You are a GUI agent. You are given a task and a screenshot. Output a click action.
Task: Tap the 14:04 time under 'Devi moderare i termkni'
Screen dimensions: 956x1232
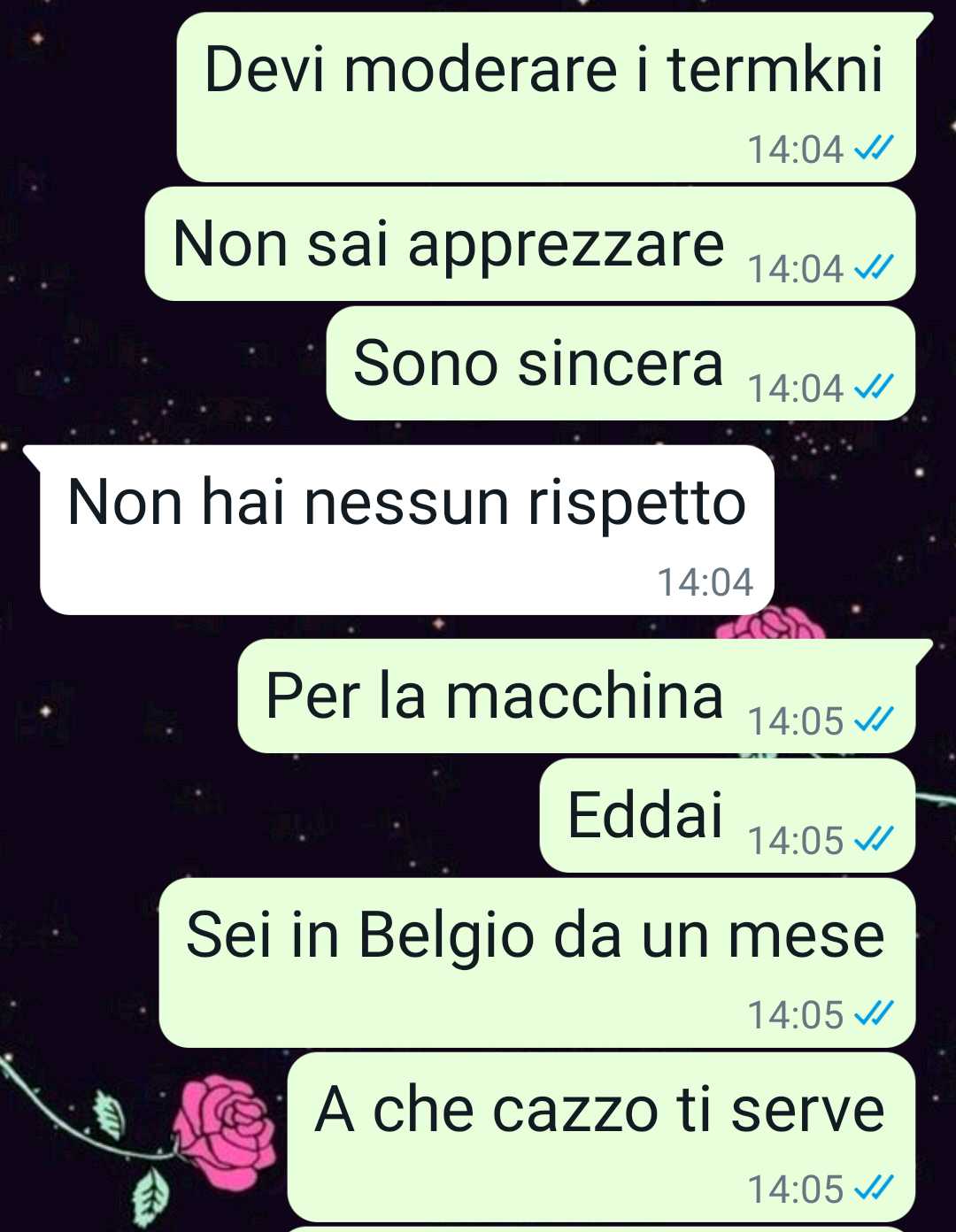[x=796, y=149]
